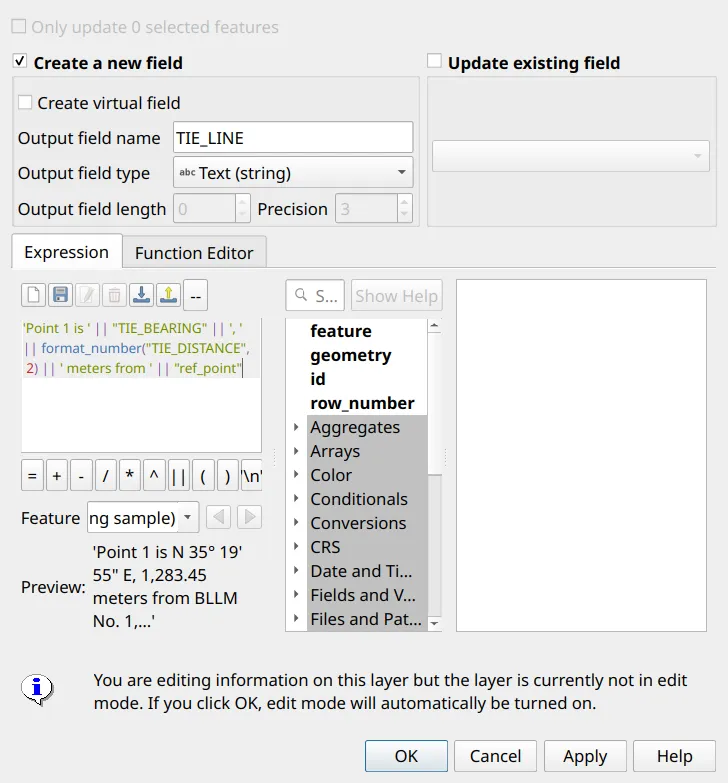This screenshot has height=783, width=728.
Task: Select the 'row_number' function item
Action: (x=362, y=403)
